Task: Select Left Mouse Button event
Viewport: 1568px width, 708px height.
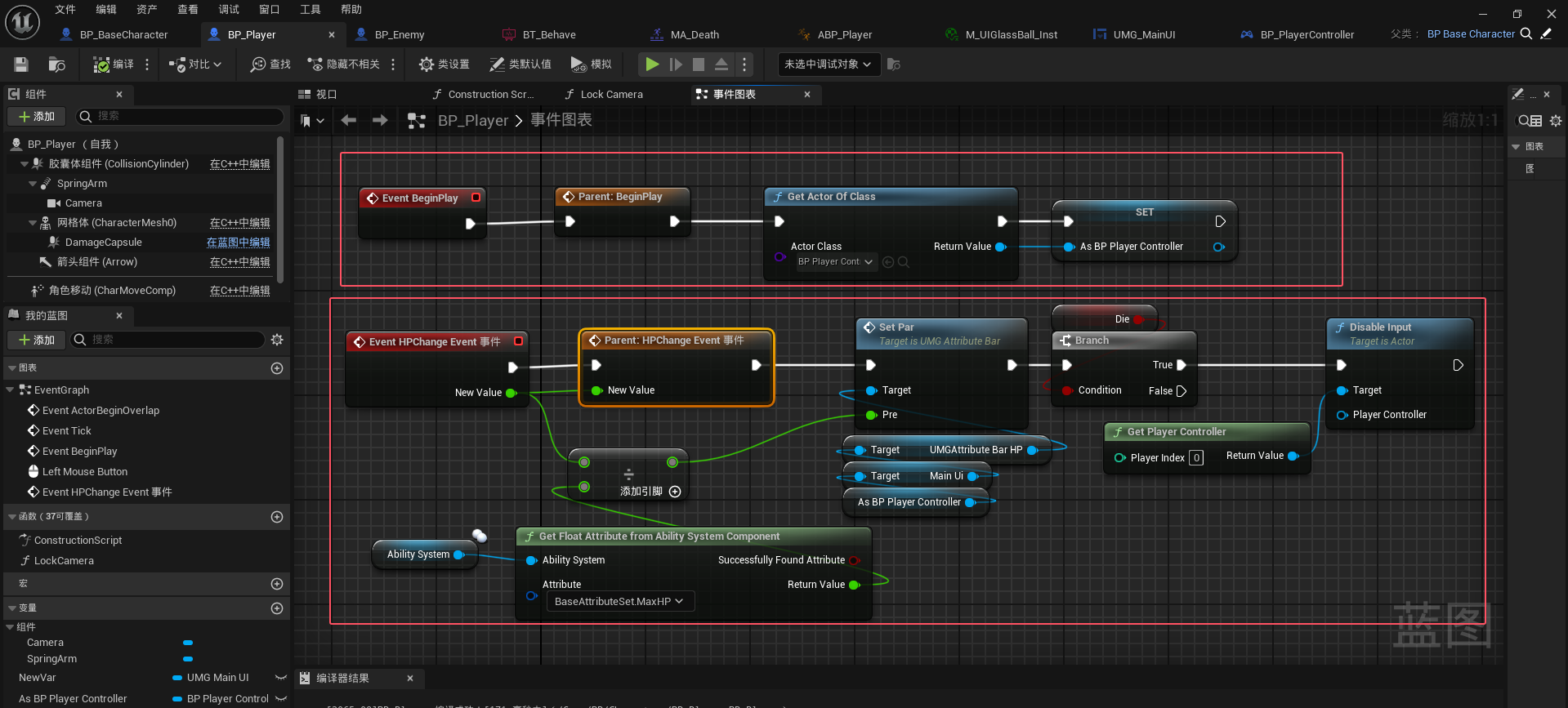Action: click(x=84, y=472)
